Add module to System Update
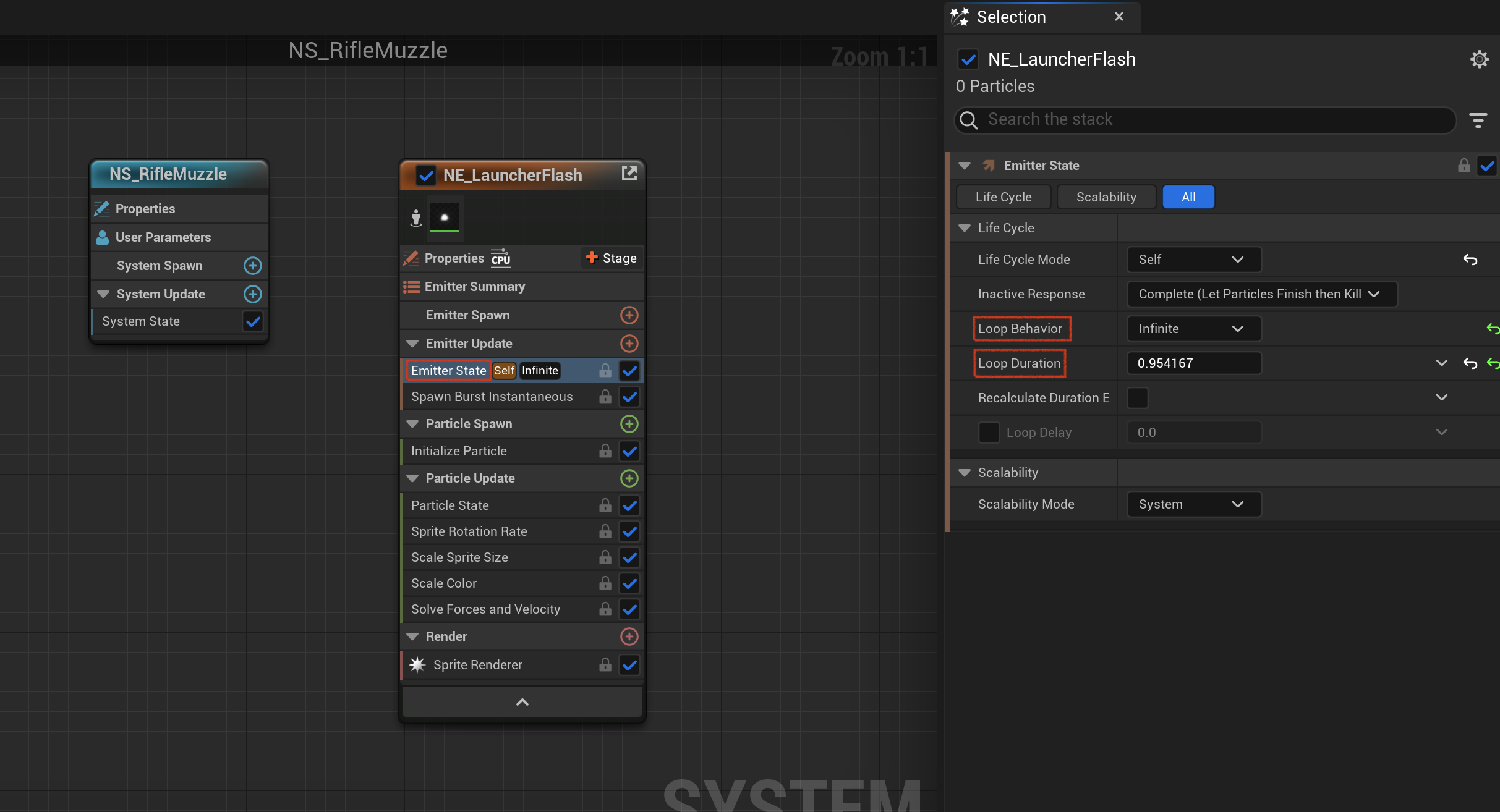 (x=252, y=294)
